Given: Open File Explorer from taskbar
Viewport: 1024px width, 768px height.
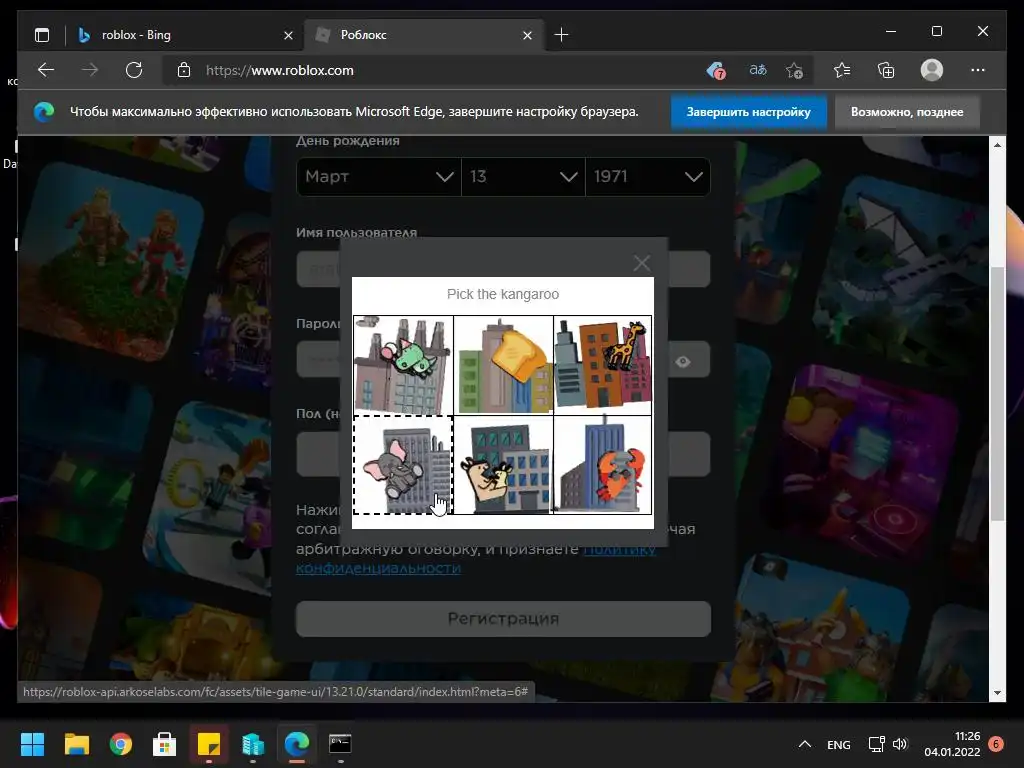Looking at the screenshot, I should (76, 744).
